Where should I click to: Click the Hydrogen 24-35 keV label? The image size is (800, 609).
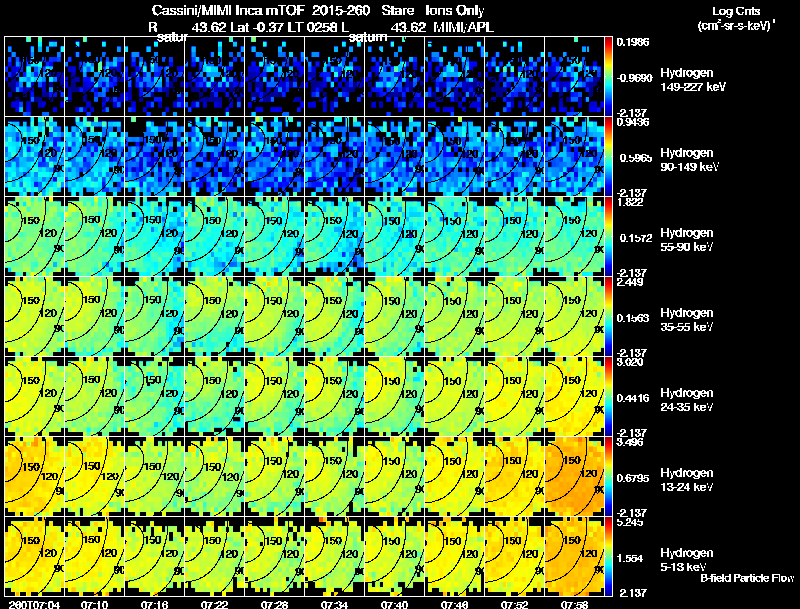point(687,400)
